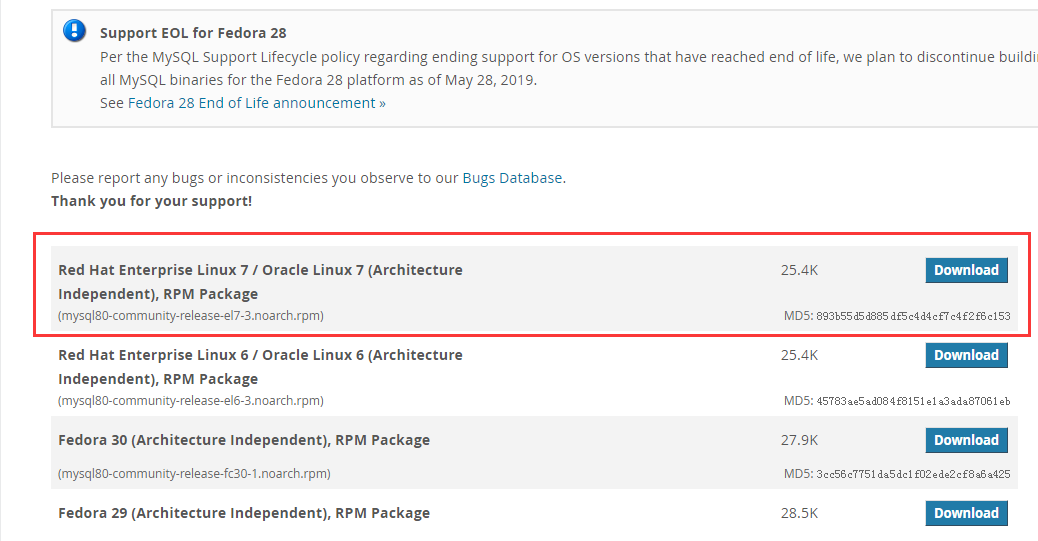Click the 25.4K size in the RHEL 6 row

click(x=799, y=355)
